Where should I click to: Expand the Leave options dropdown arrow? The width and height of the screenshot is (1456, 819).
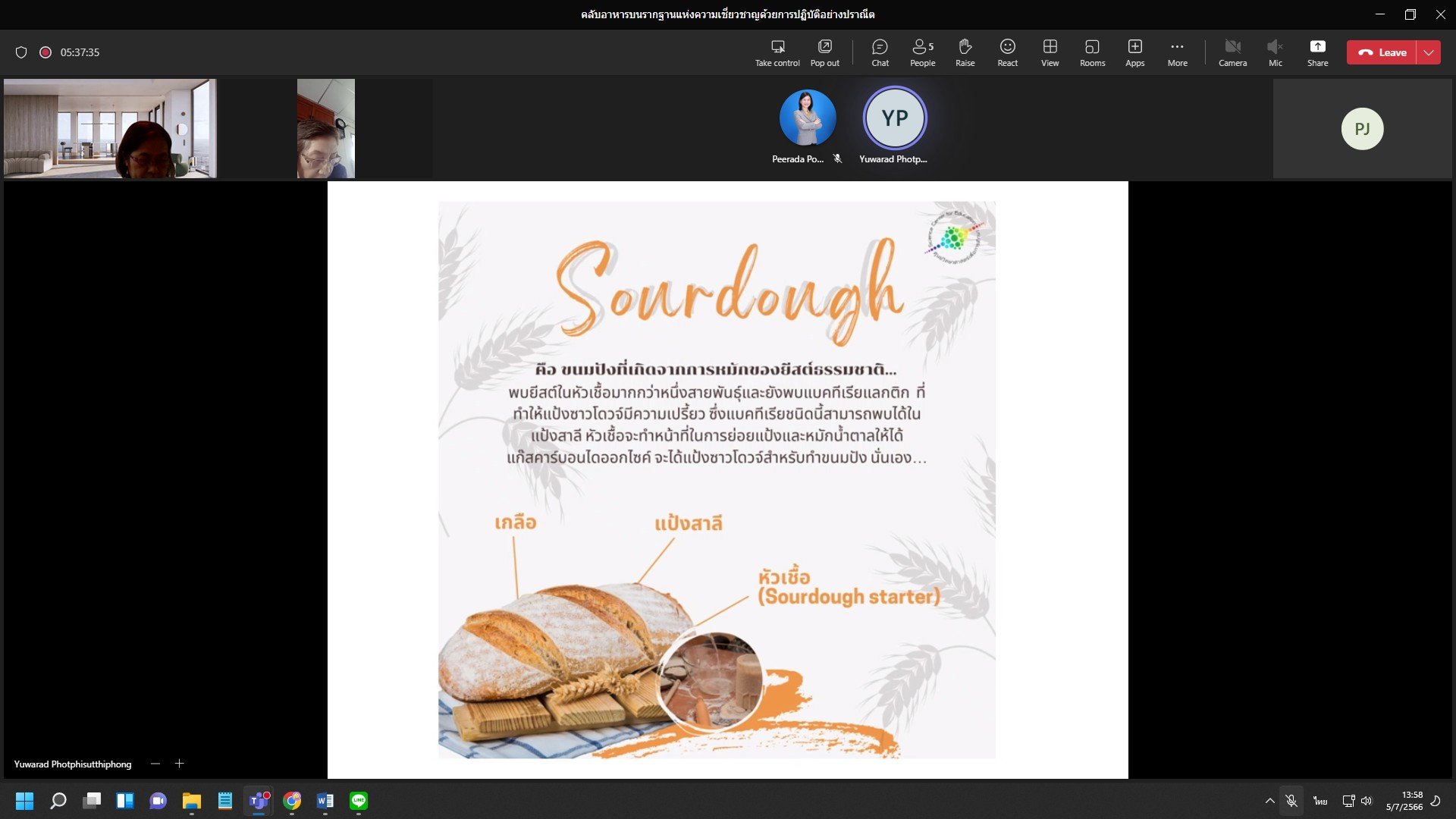pyautogui.click(x=1429, y=52)
